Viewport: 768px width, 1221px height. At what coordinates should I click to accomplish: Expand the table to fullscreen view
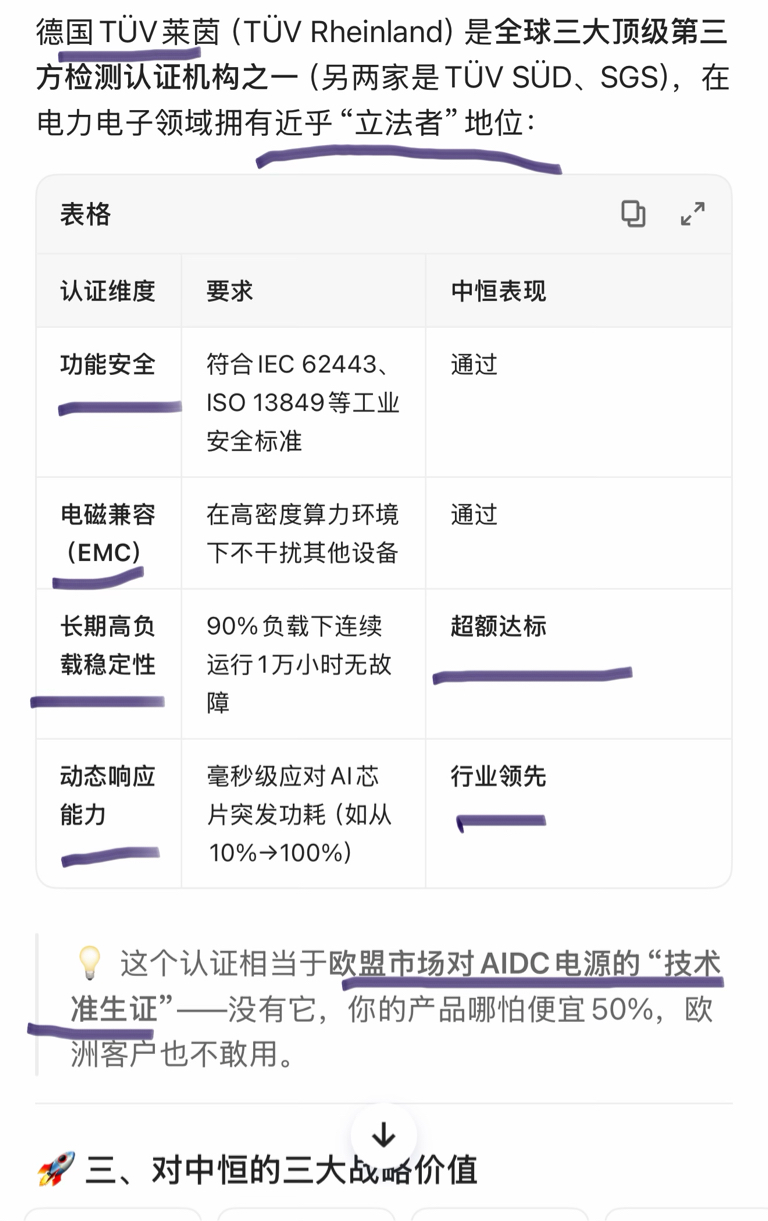pyautogui.click(x=692, y=214)
